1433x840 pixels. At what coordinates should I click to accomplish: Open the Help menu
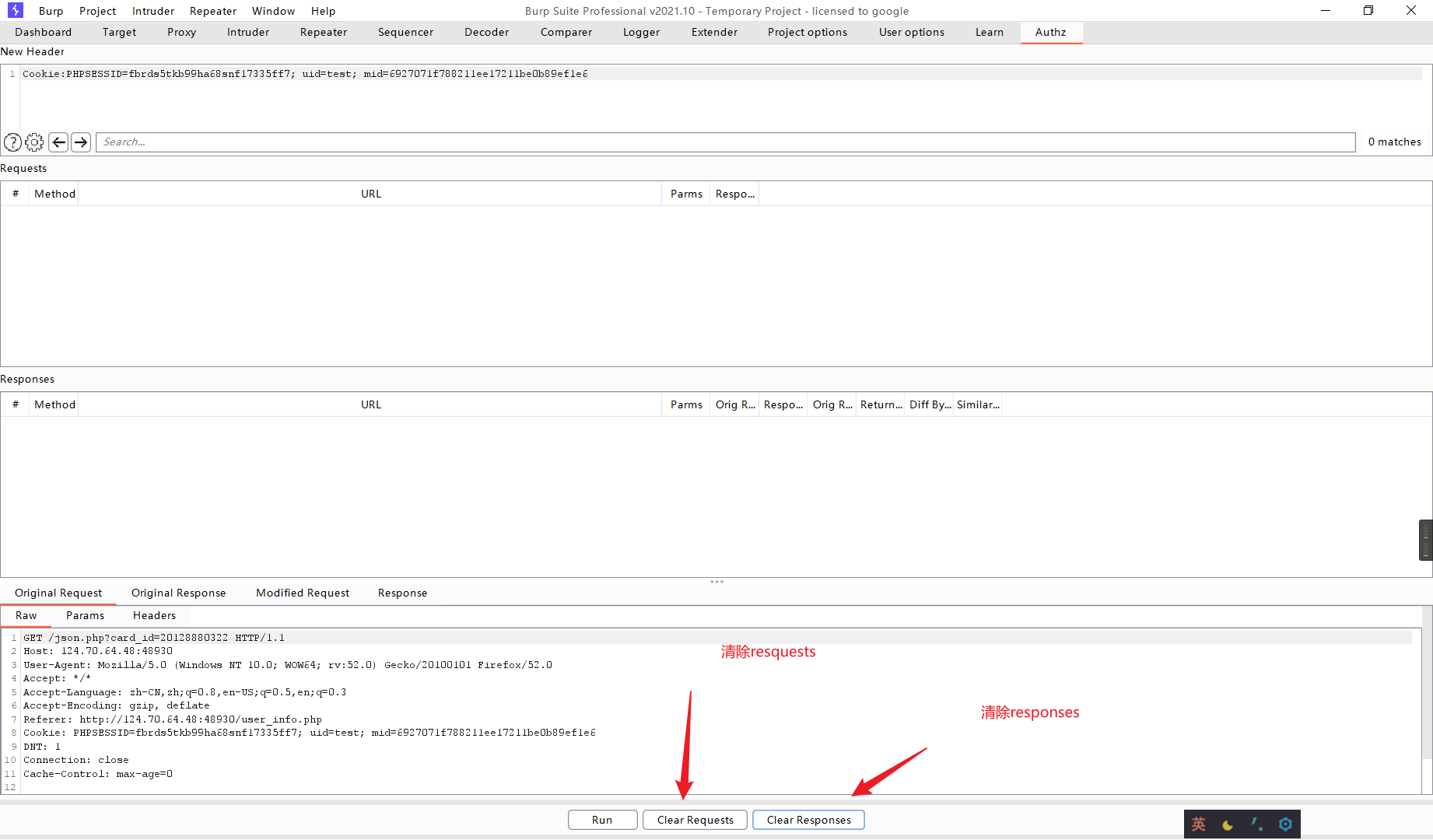click(x=324, y=11)
